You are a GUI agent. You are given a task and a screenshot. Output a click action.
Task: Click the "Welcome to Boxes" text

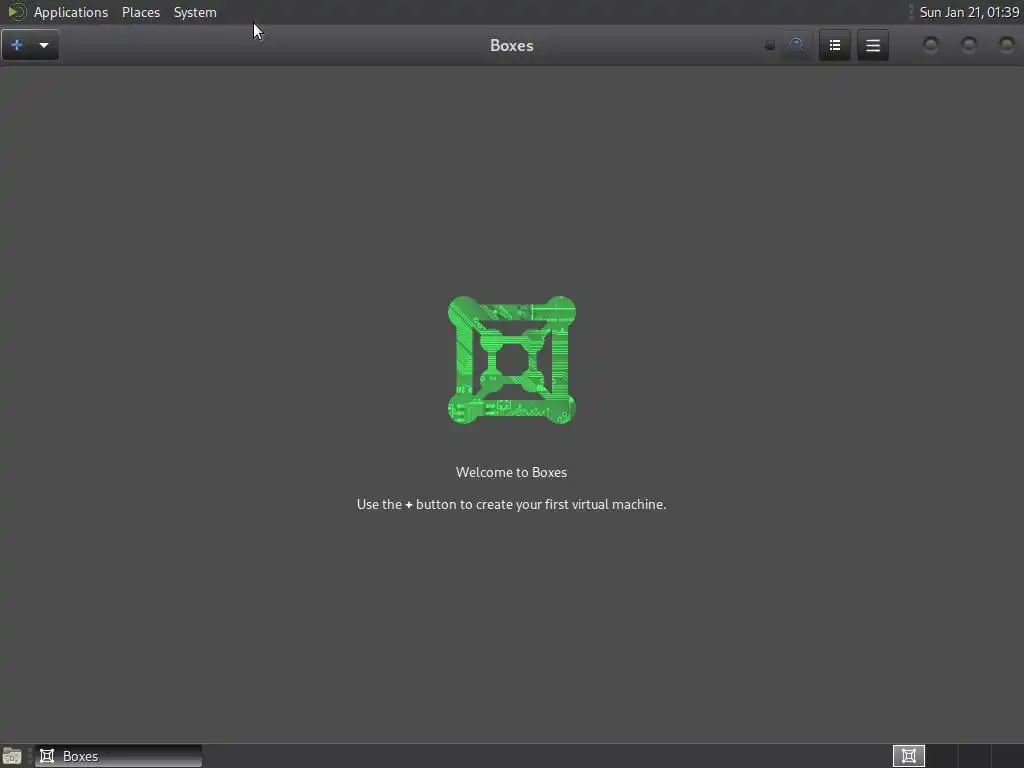click(x=511, y=472)
